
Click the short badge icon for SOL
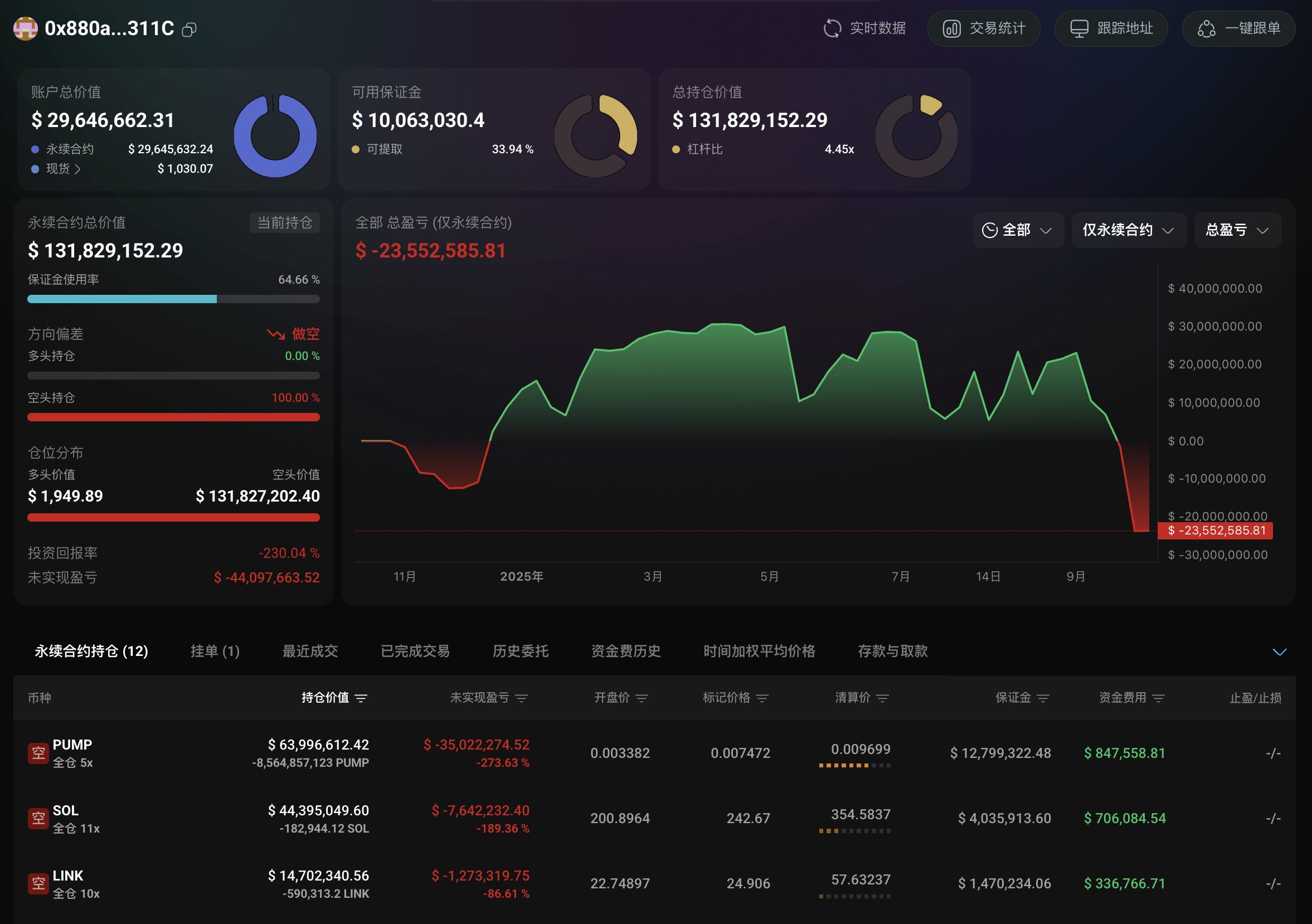point(38,818)
